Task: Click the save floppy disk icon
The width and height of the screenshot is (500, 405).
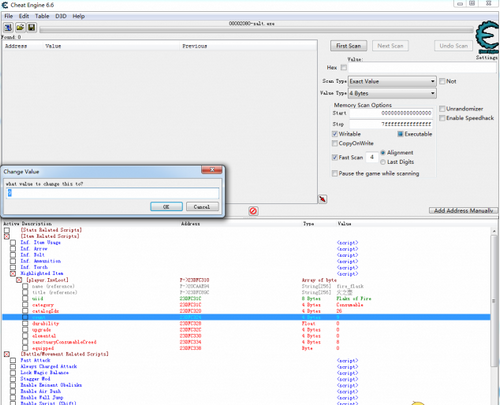Action: click(32, 27)
